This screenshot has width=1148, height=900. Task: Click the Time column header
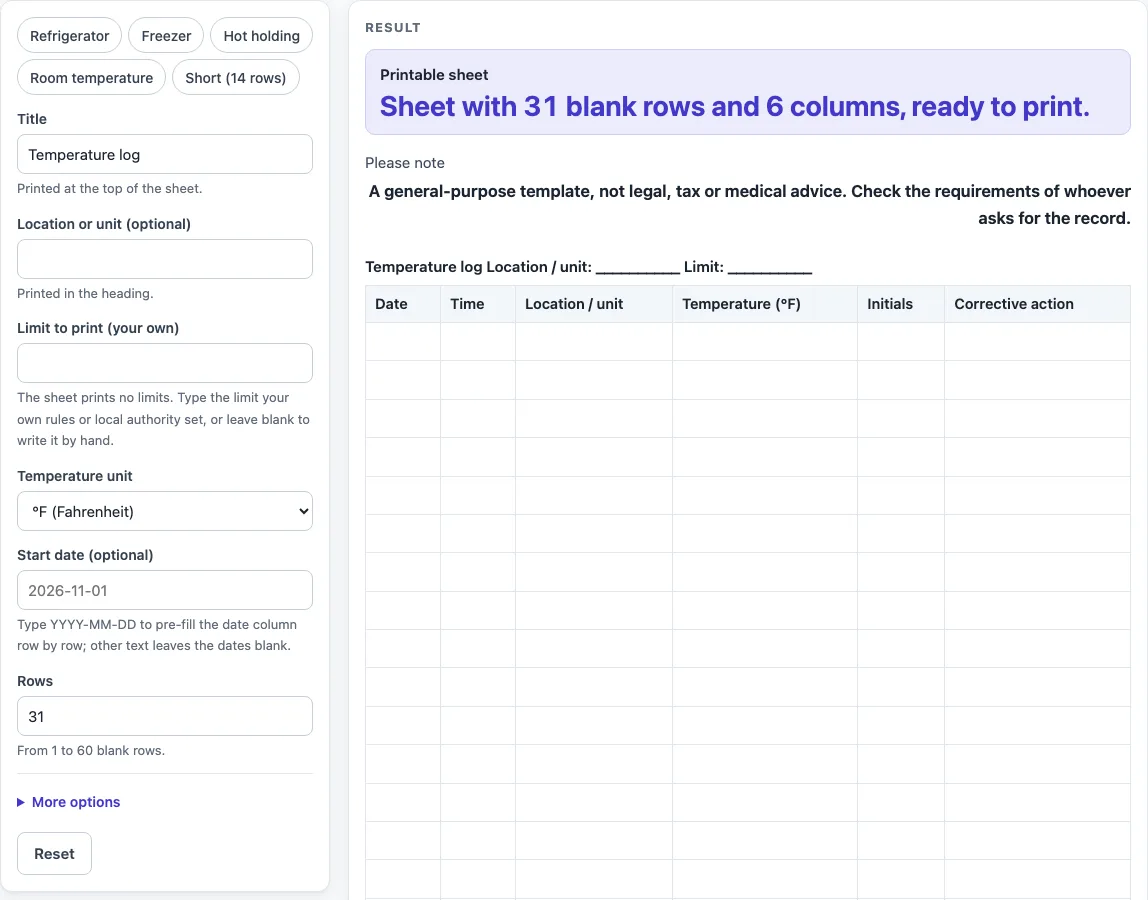pyautogui.click(x=478, y=304)
